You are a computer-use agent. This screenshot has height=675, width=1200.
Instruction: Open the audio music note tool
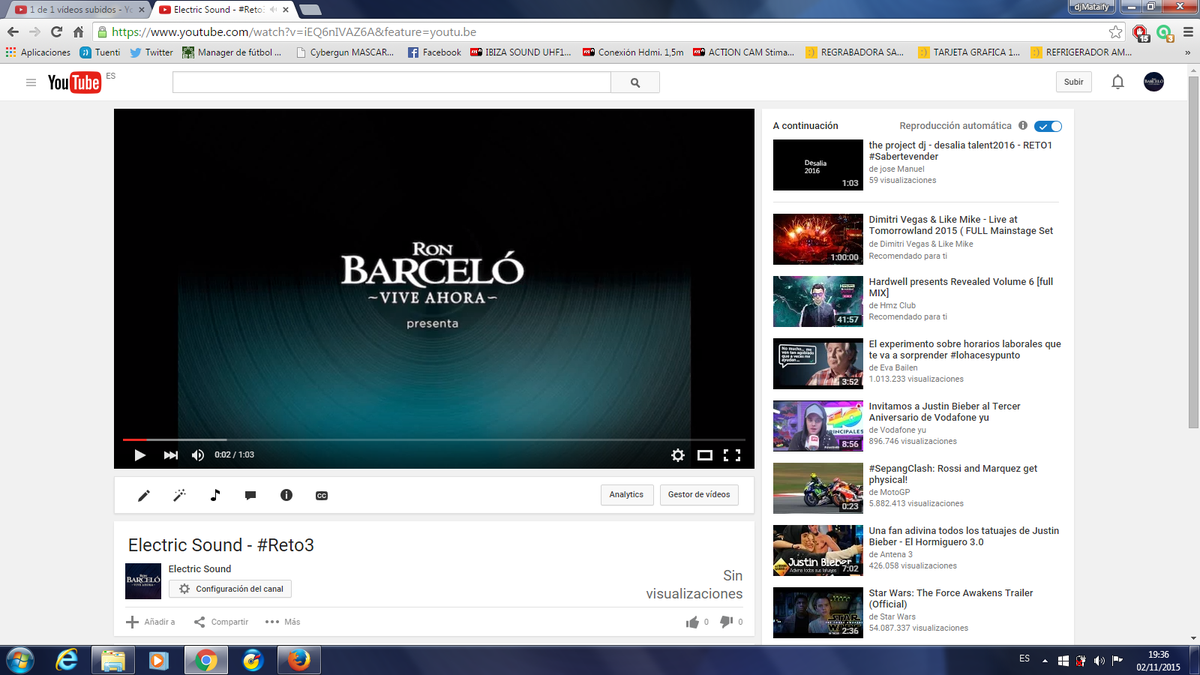(214, 495)
